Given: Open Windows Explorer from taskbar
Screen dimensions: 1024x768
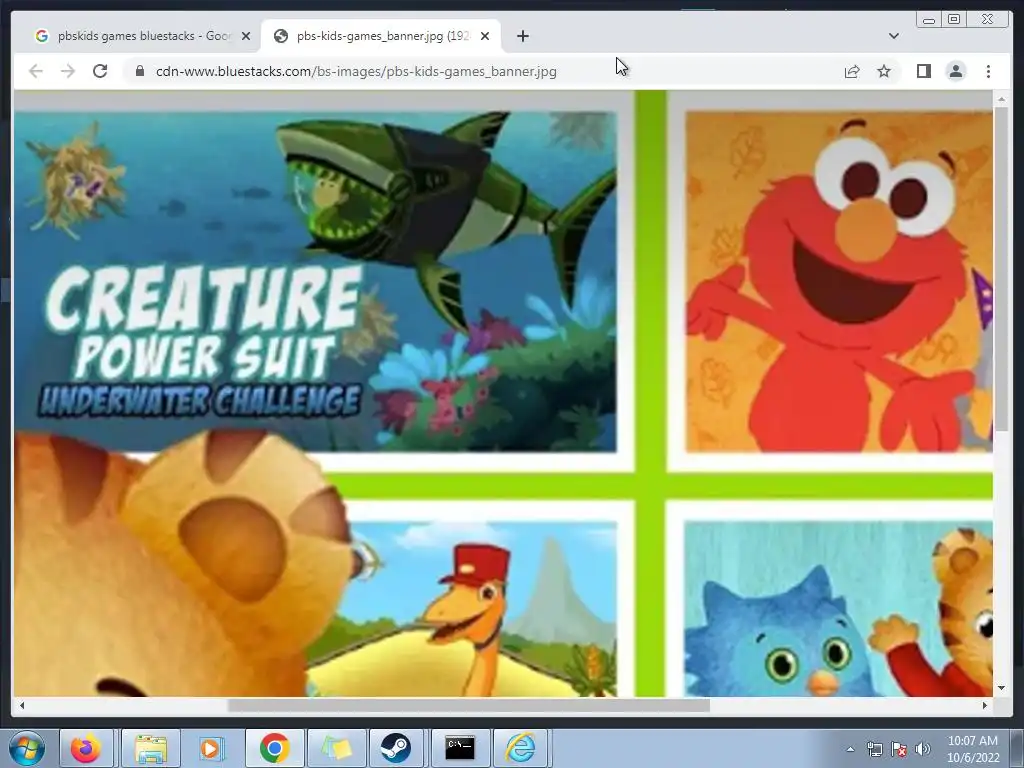Looking at the screenshot, I should click(150, 748).
